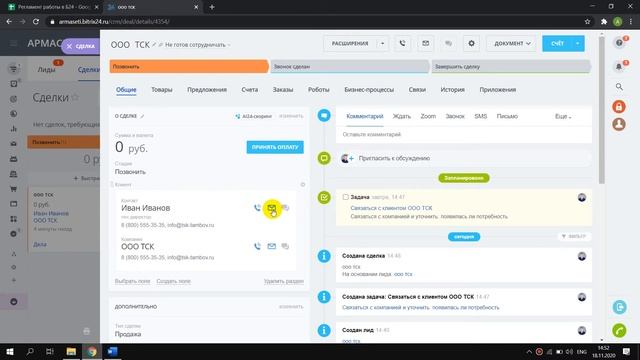Image resolution: width=640 pixels, height=360 pixels.
Task: Open the Еще menu in timeline
Action: pyautogui.click(x=563, y=117)
